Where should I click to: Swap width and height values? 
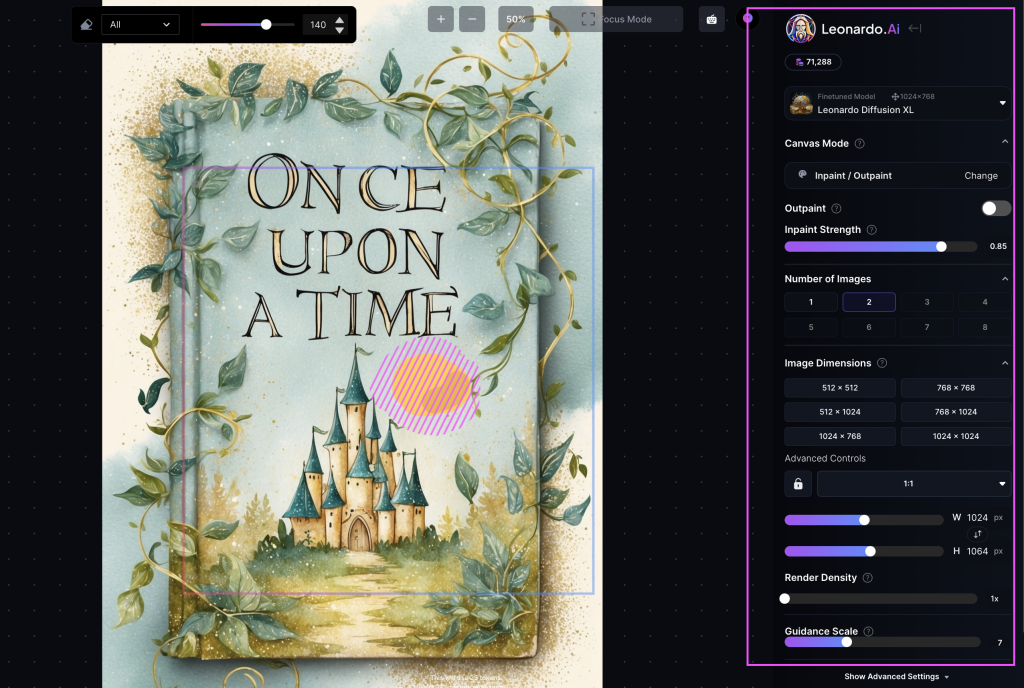point(979,535)
